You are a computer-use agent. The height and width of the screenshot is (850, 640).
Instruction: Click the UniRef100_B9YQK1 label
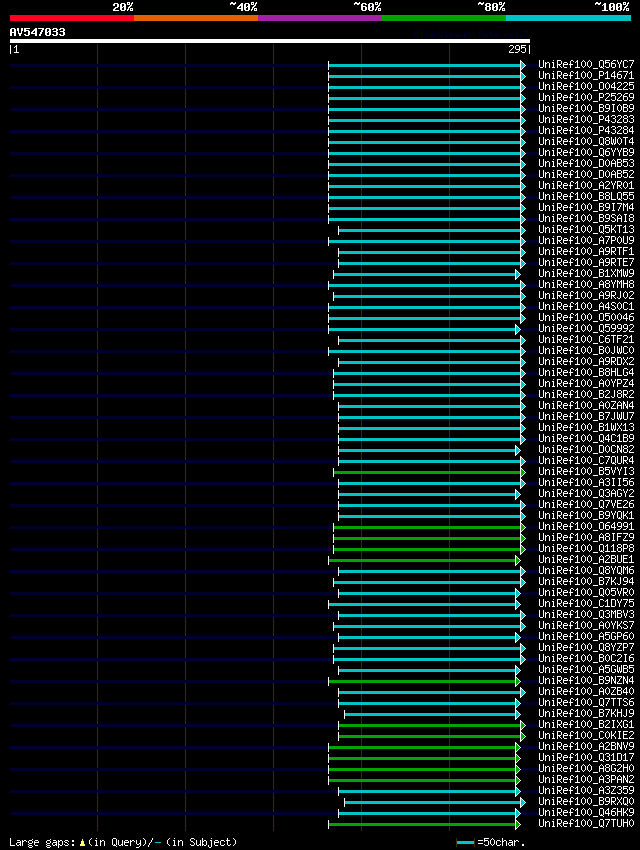586,516
